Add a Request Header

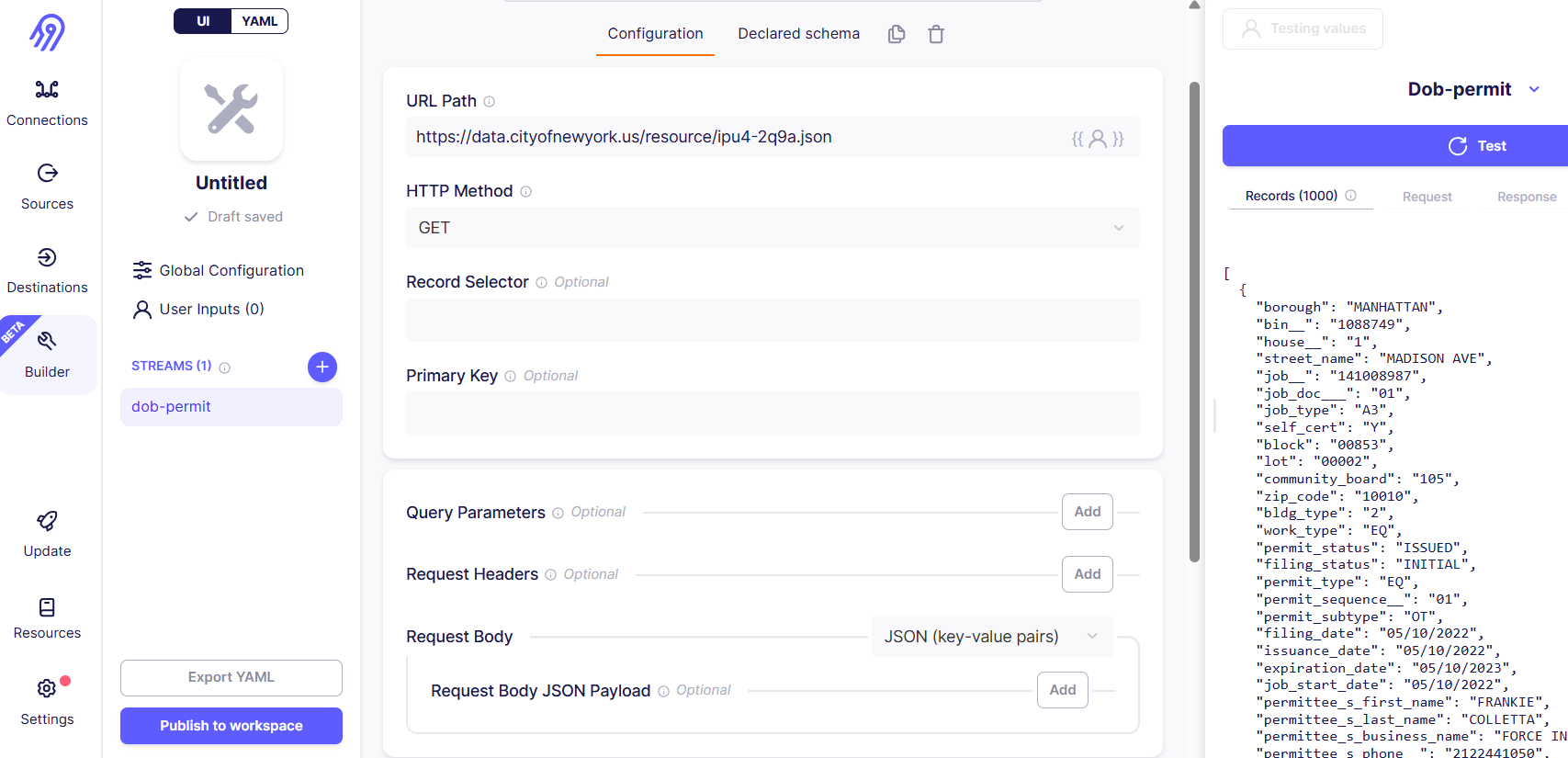click(1088, 574)
